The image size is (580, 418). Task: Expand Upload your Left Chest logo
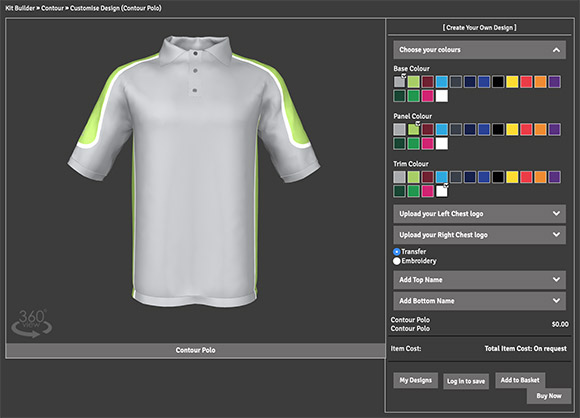[x=479, y=214]
